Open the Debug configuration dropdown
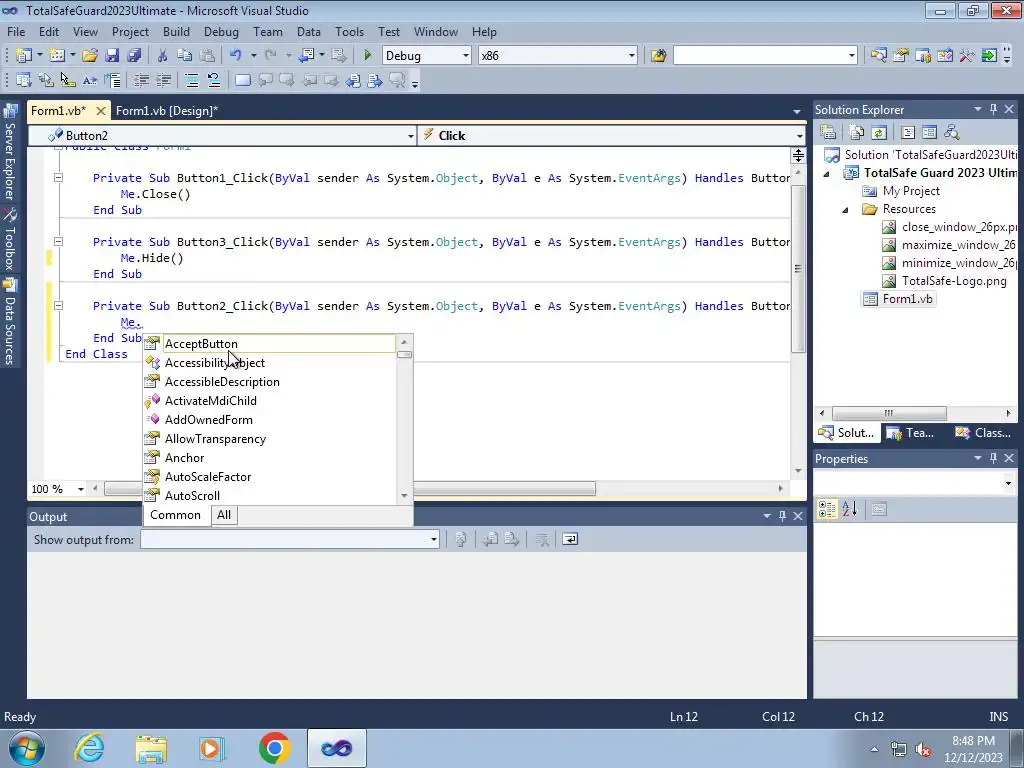 tap(466, 56)
